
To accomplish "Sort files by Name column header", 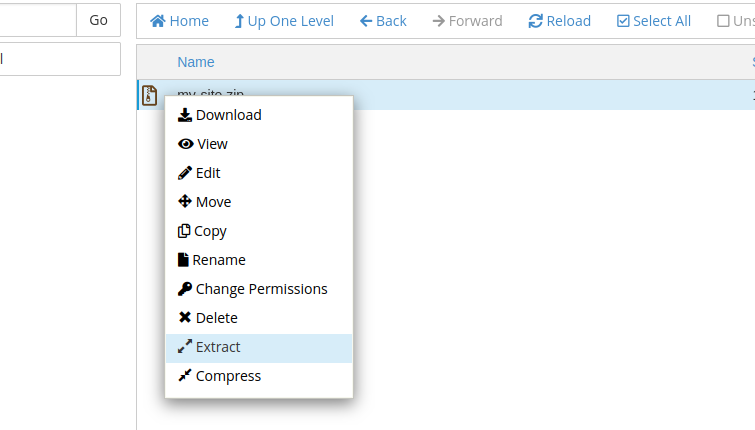I will pos(196,62).
